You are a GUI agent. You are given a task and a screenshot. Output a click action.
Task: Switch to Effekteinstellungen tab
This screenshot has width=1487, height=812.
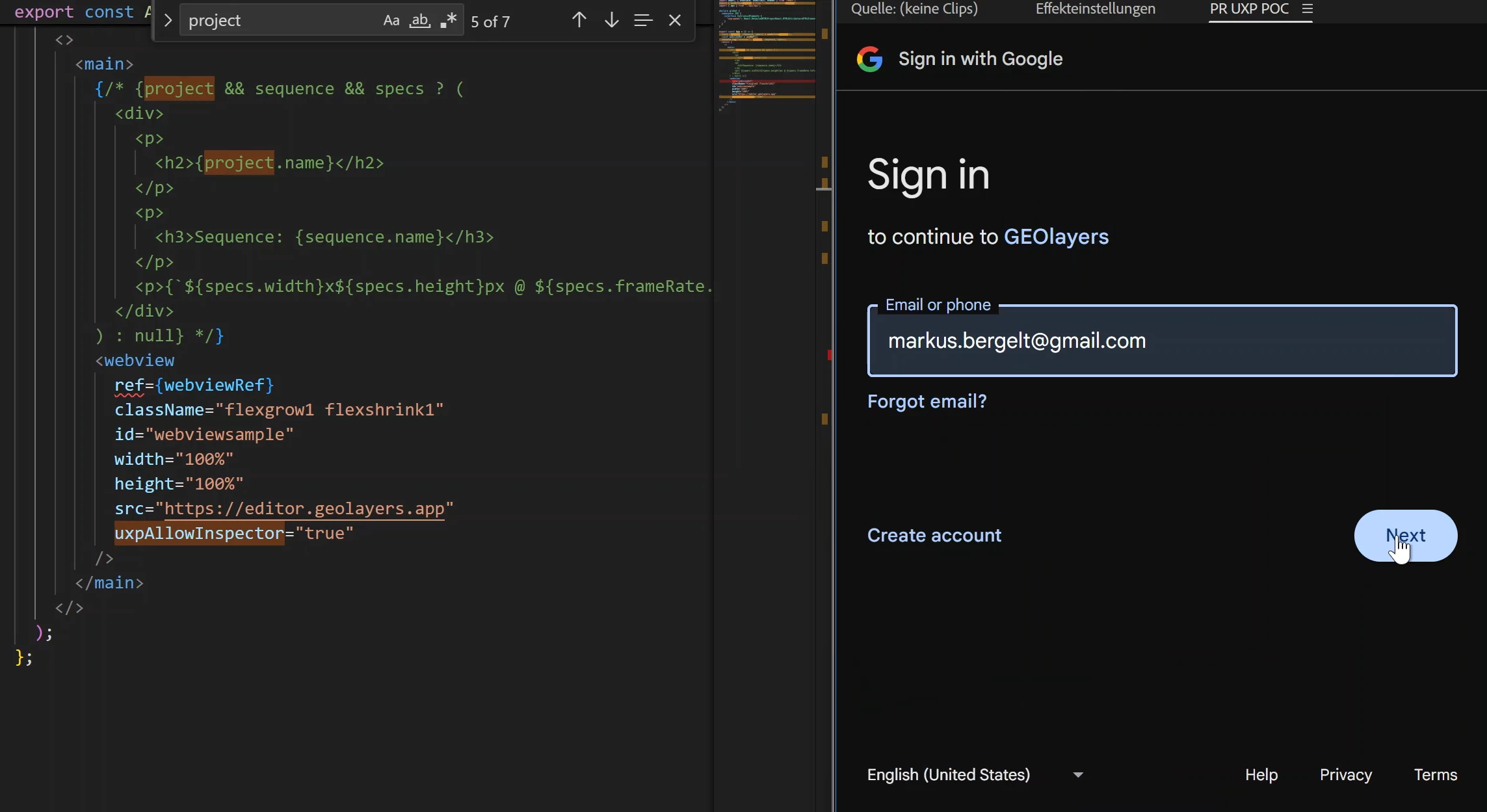pos(1096,9)
